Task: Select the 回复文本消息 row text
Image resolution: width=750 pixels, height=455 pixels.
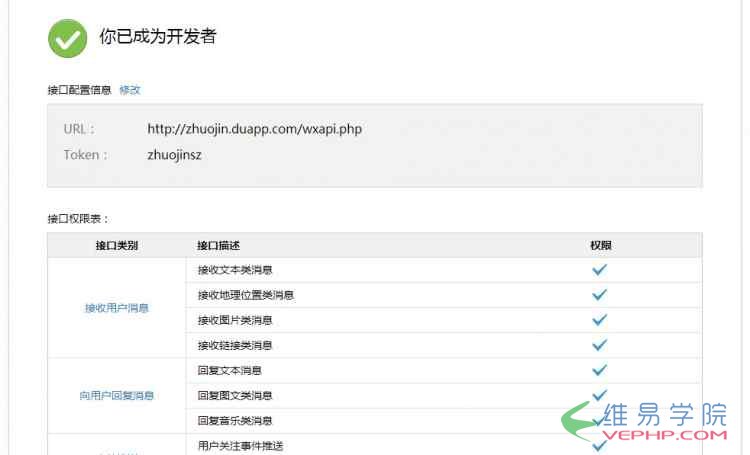Action: (x=230, y=370)
